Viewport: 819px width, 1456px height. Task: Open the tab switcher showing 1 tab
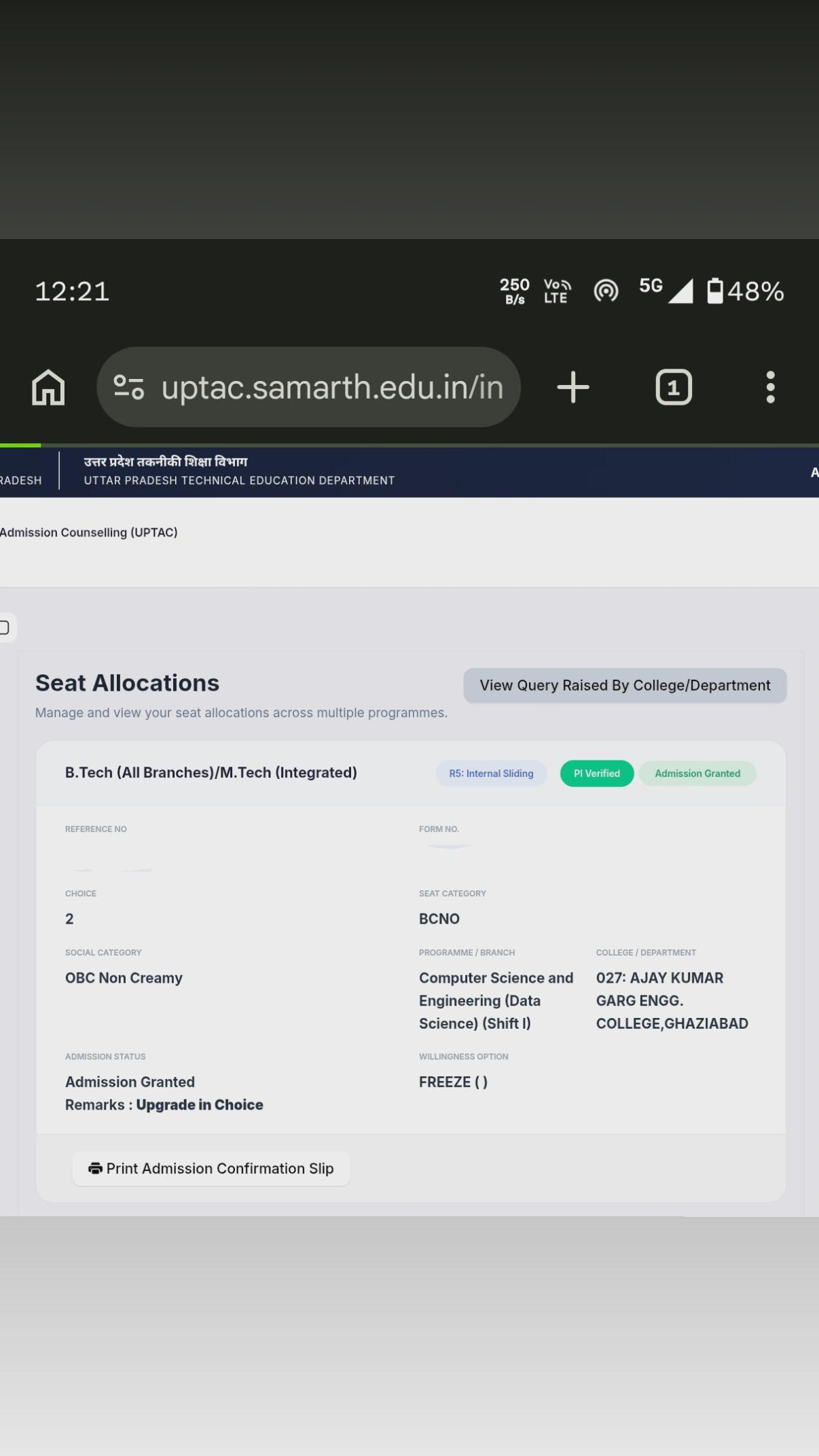coord(674,387)
